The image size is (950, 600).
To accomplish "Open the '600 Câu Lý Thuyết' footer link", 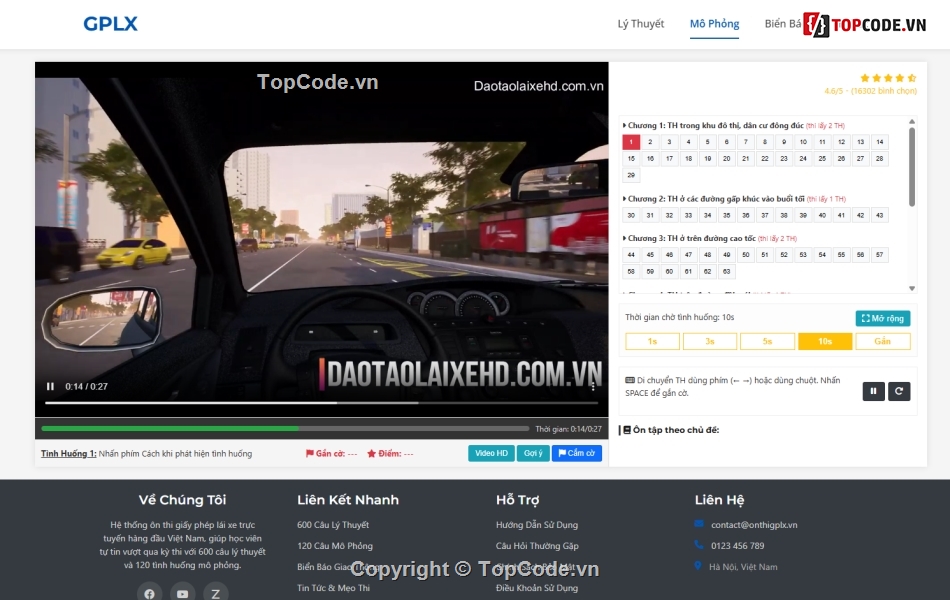I will (333, 525).
